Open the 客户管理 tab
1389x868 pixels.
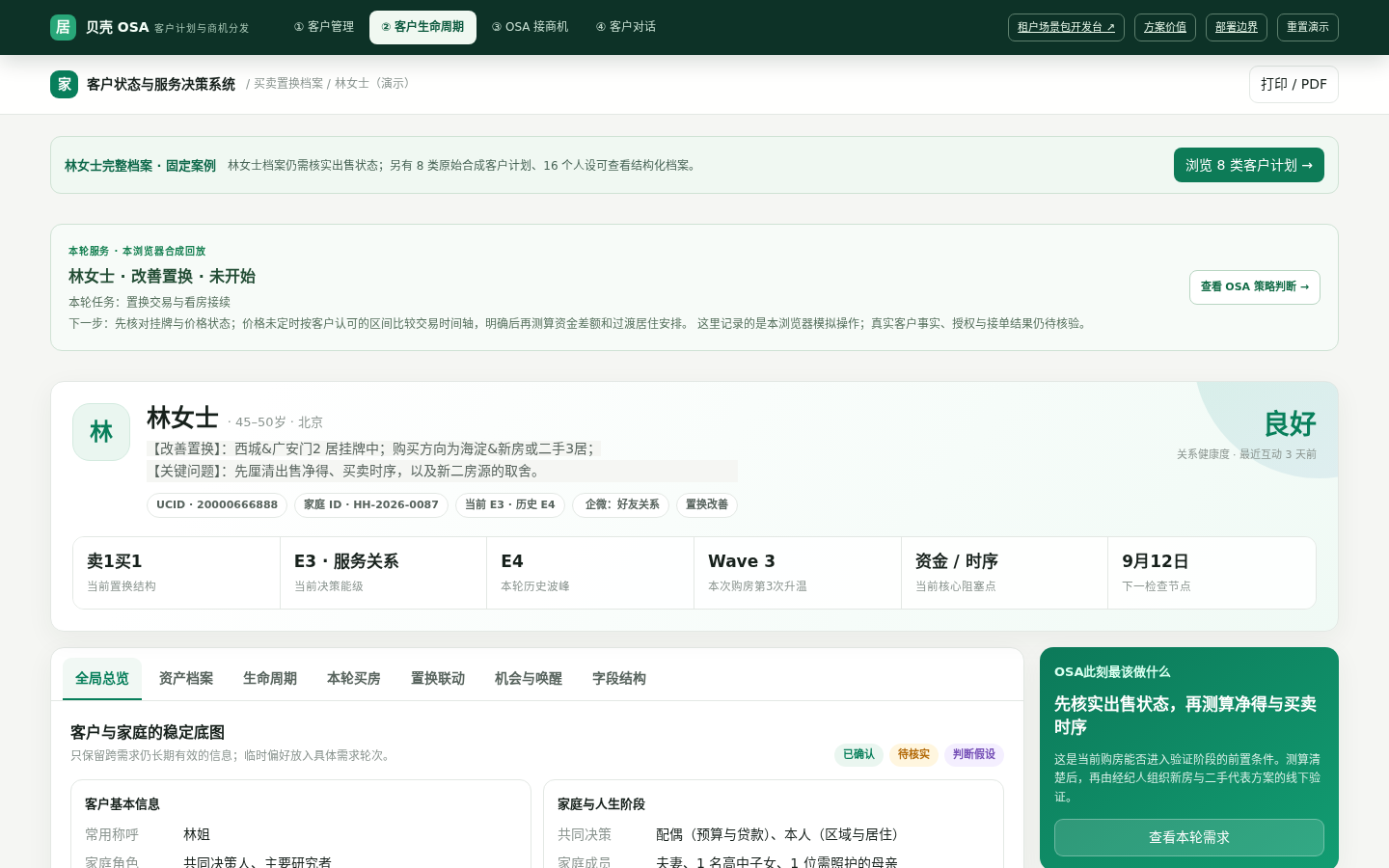pos(324,27)
